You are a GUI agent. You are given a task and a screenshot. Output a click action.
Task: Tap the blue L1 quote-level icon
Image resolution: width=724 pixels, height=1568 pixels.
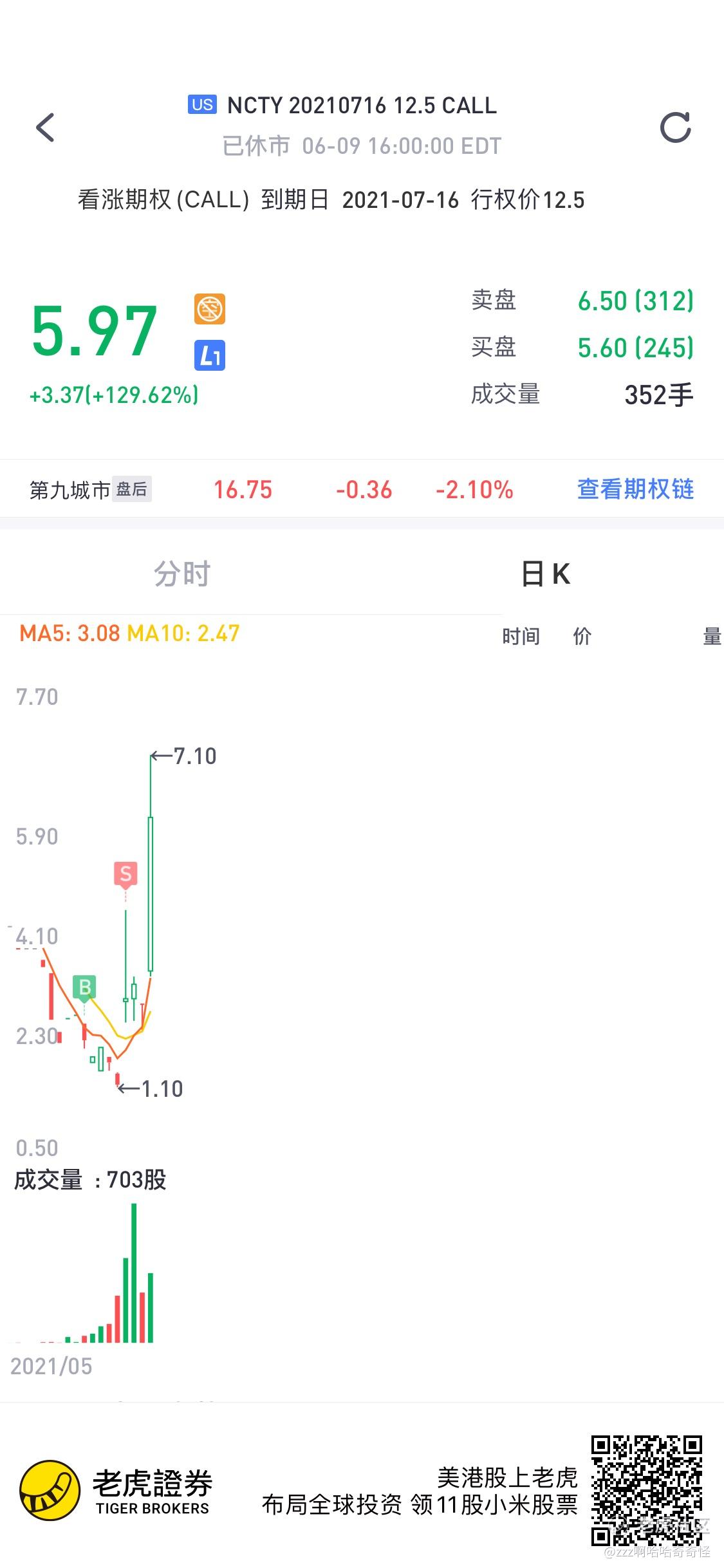pyautogui.click(x=210, y=355)
